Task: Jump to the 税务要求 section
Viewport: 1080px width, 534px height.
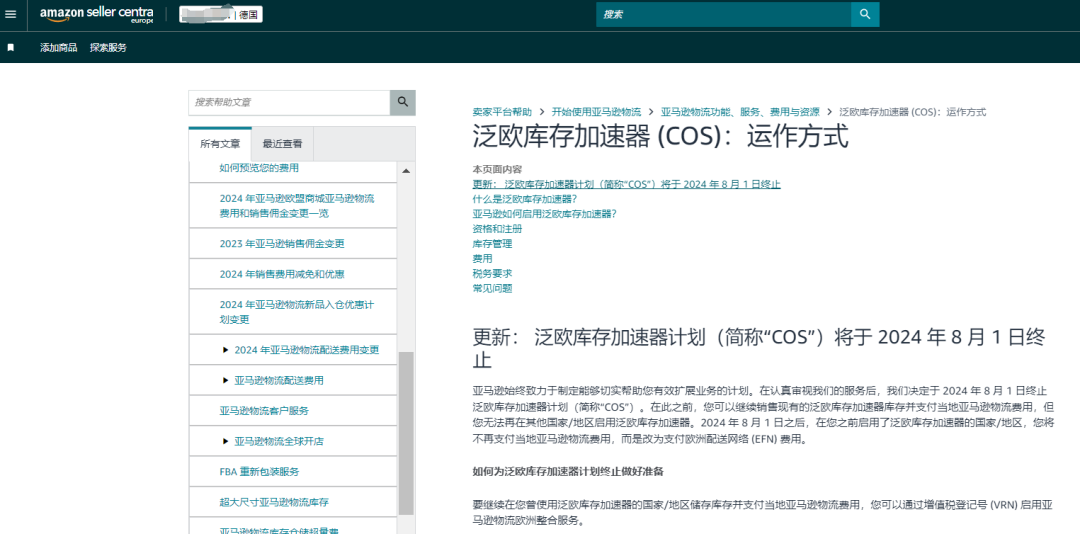Action: pyautogui.click(x=492, y=274)
